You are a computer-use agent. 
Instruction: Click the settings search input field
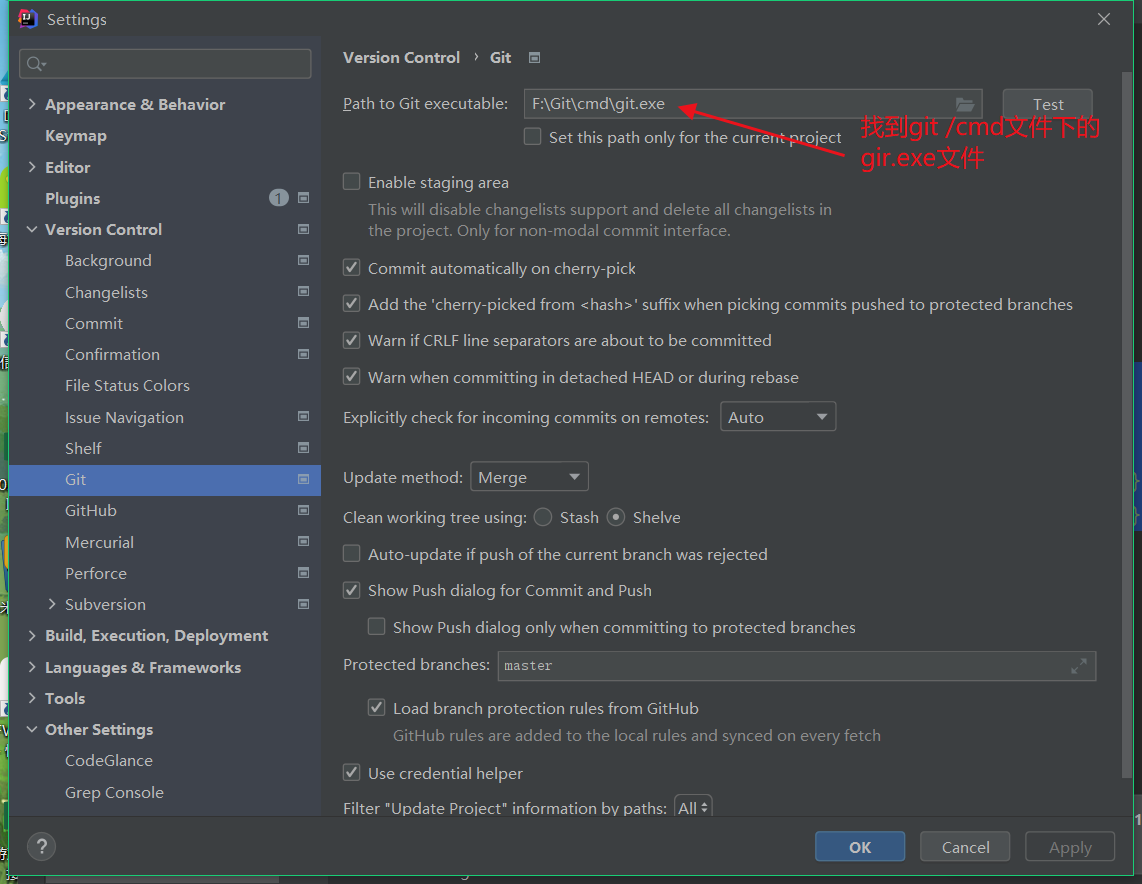point(165,64)
